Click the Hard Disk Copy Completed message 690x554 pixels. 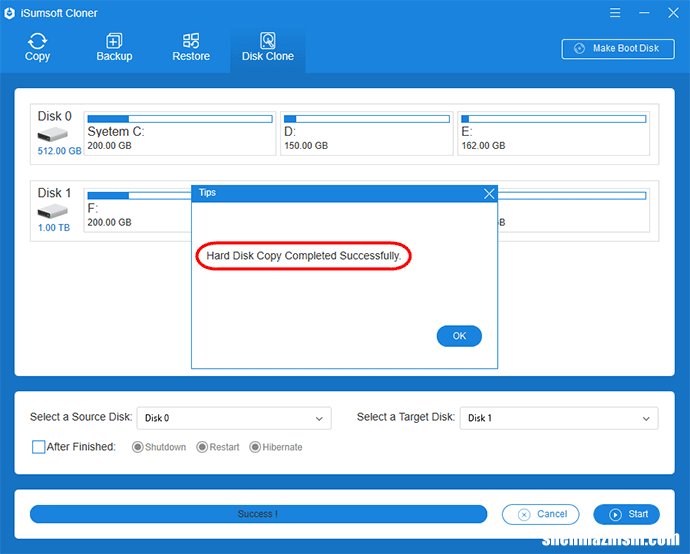click(x=304, y=256)
